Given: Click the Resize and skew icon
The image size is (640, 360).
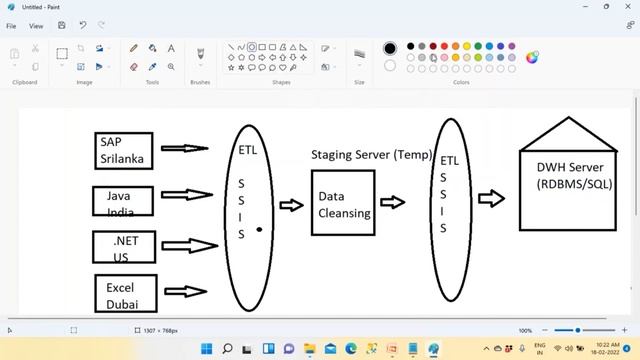Looking at the screenshot, I should 81,66.
